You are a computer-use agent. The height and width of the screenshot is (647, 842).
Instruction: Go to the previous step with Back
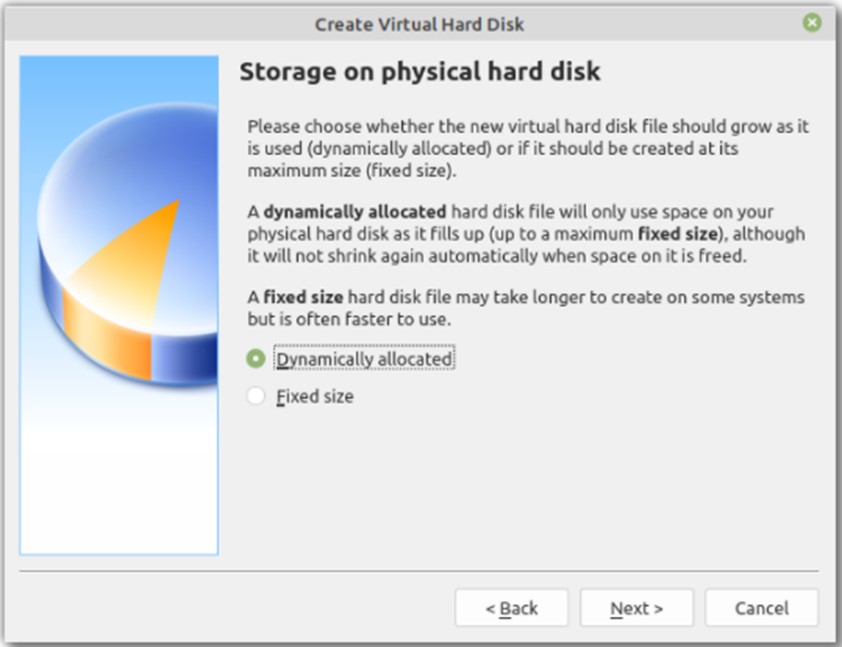[511, 608]
